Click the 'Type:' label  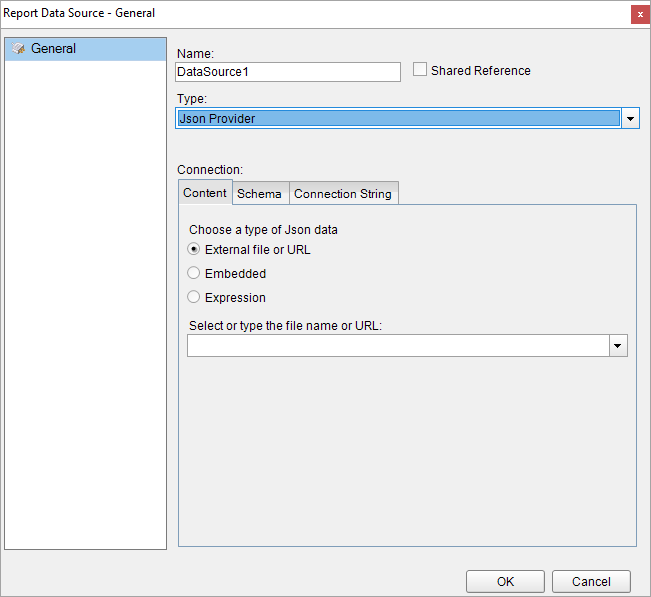(192, 99)
